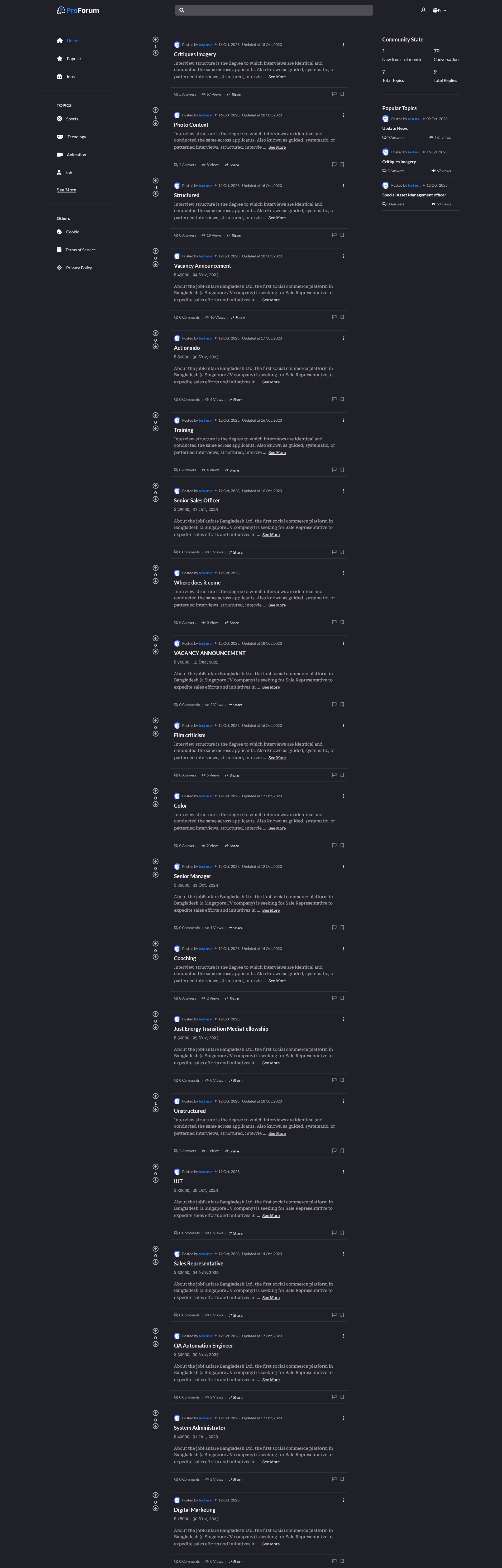Bookmark the Structured post

coord(342,235)
